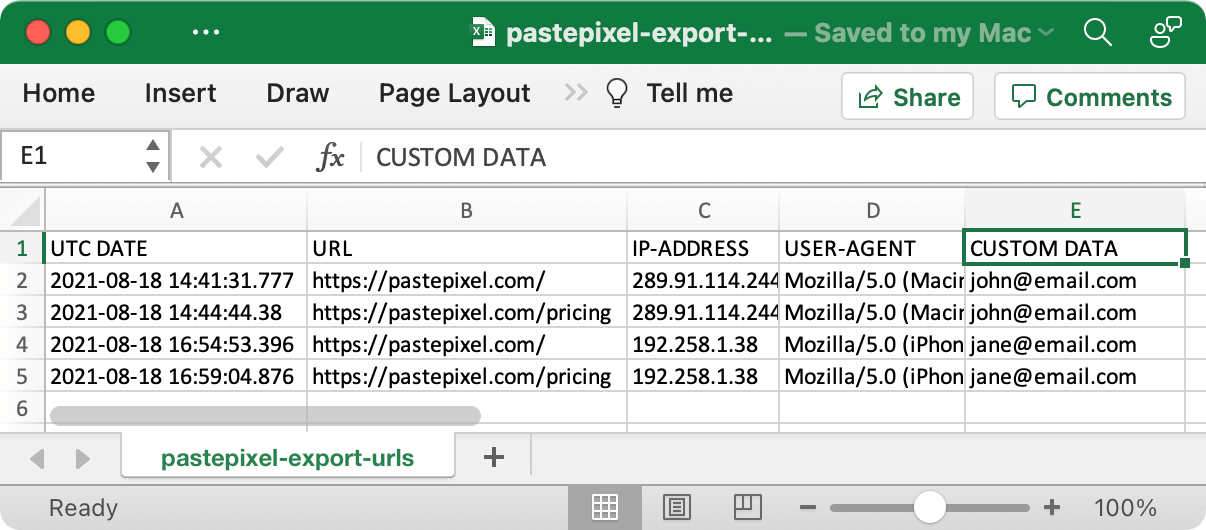This screenshot has height=530, width=1206.
Task: Select the CUSTOM DATA cell E1
Action: point(1075,248)
